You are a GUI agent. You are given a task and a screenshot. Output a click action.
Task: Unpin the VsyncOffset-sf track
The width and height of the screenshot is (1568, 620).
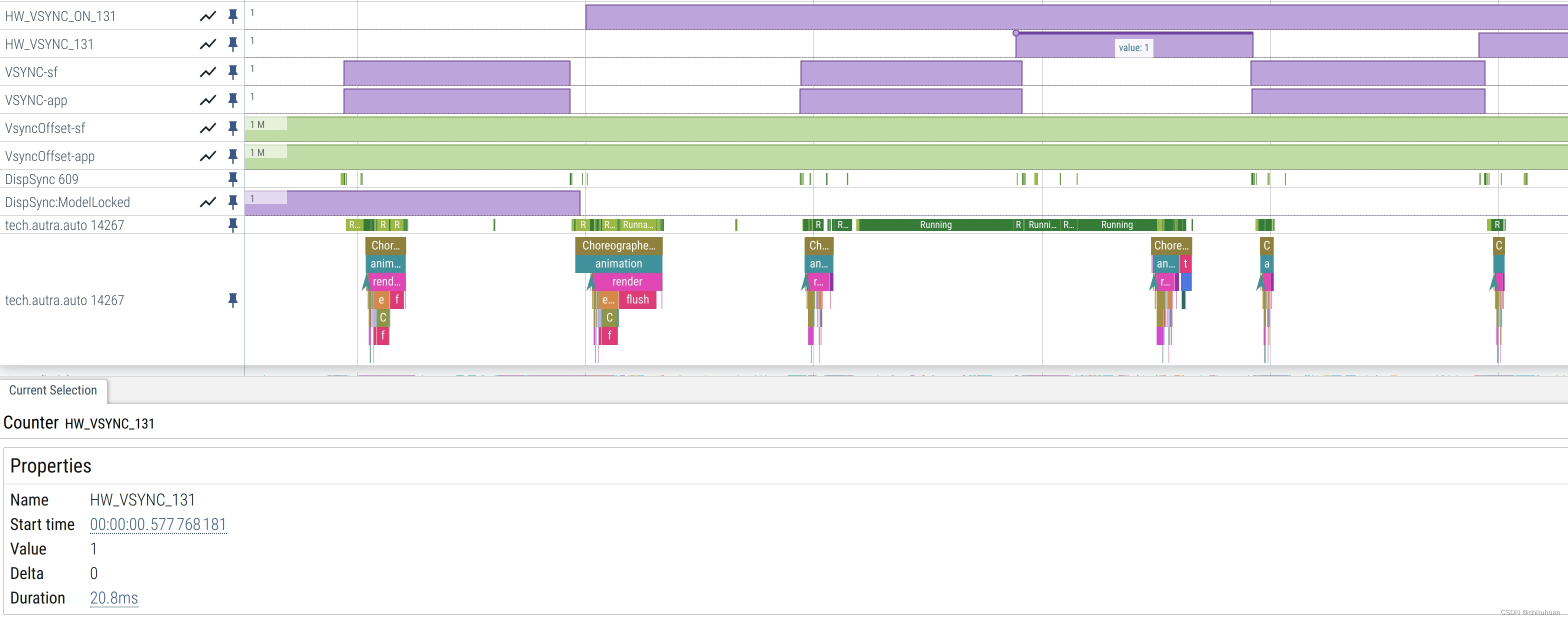click(232, 128)
